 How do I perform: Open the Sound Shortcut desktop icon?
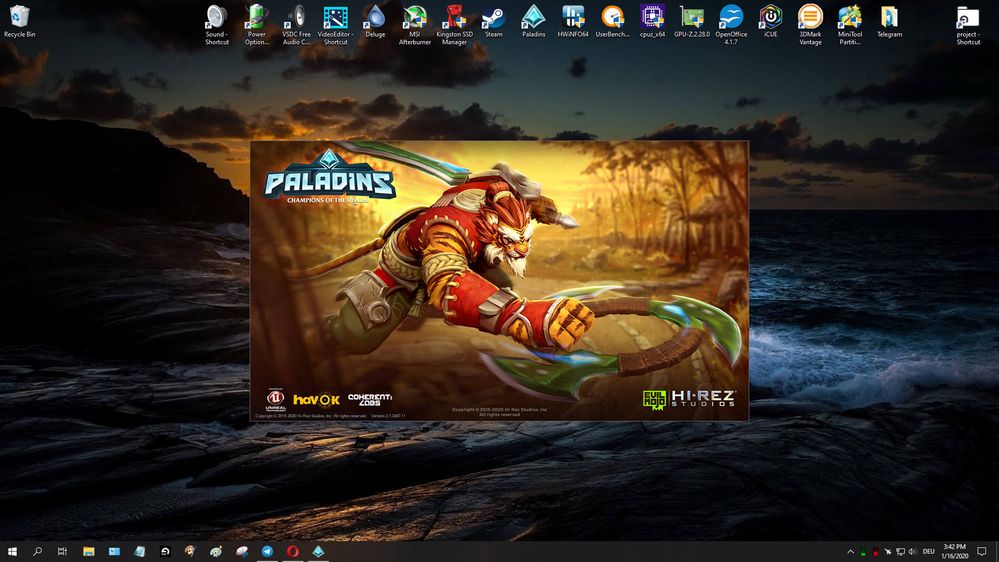click(x=217, y=24)
